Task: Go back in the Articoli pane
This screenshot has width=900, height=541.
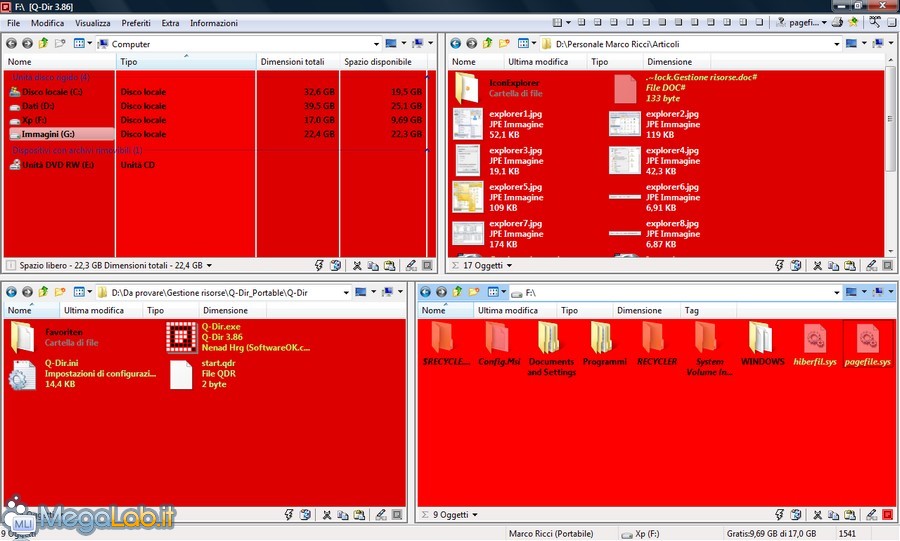Action: [456, 44]
